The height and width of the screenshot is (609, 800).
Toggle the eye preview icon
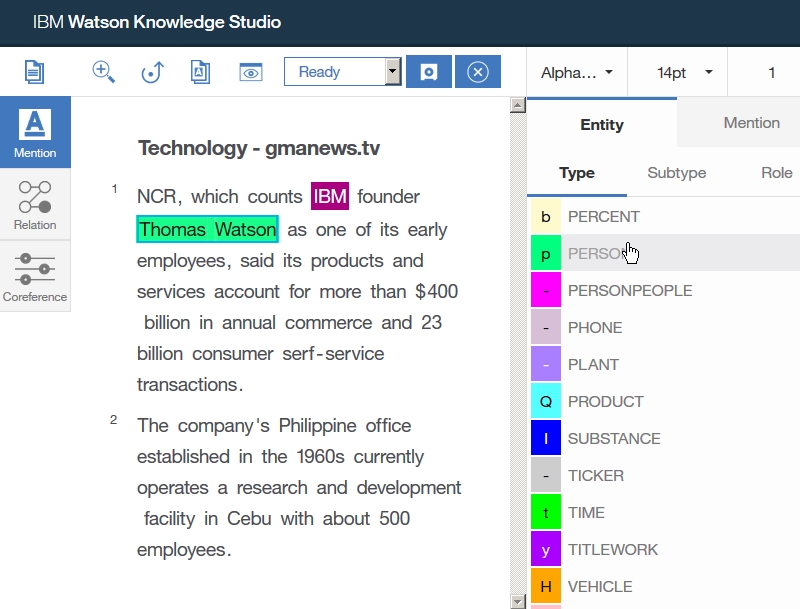point(251,72)
